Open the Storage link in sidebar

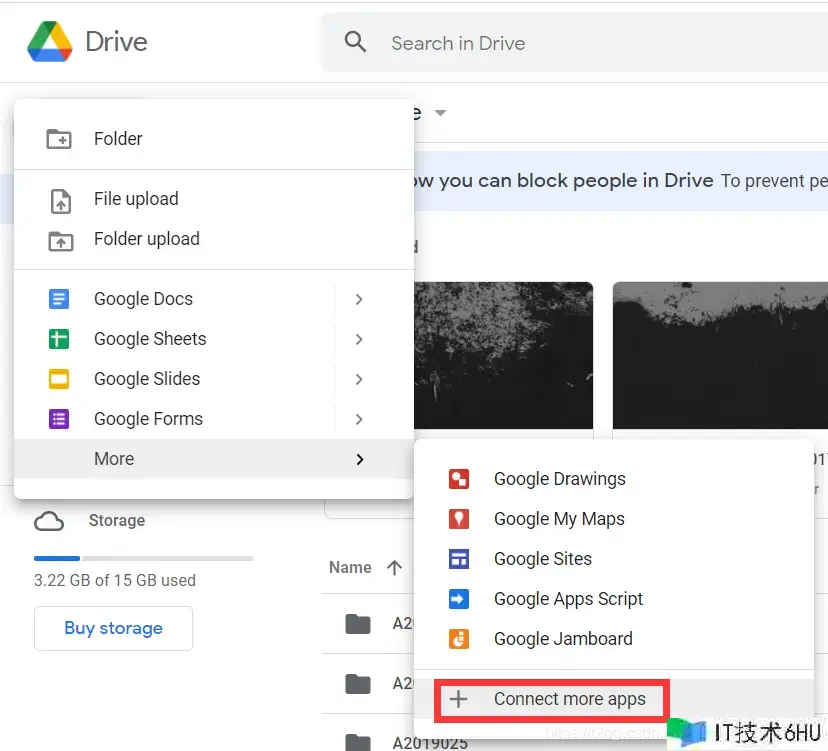[117, 521]
